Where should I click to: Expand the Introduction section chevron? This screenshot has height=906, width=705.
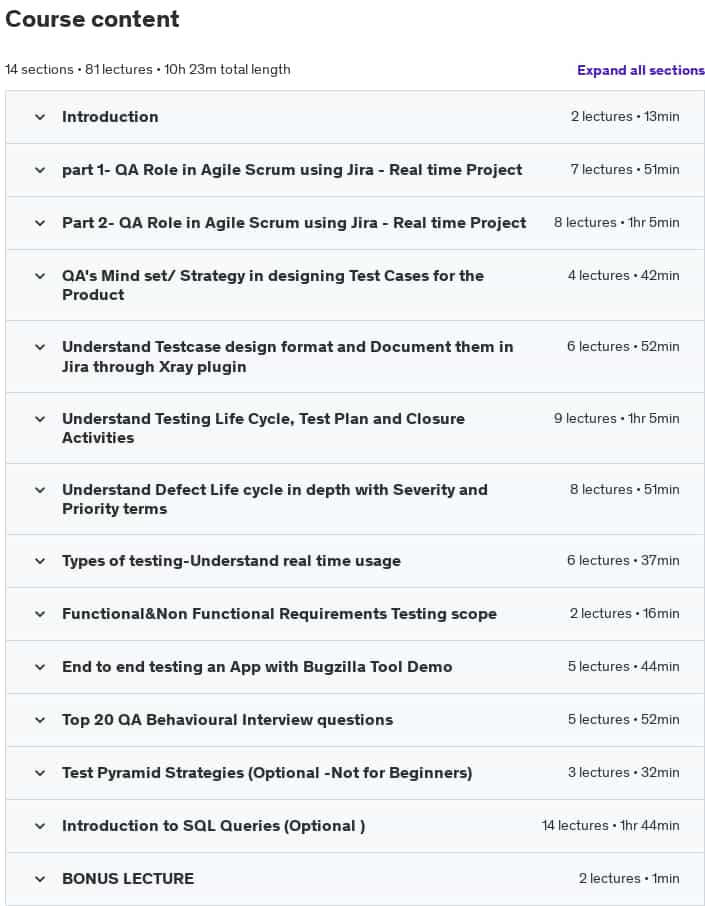click(x=40, y=117)
